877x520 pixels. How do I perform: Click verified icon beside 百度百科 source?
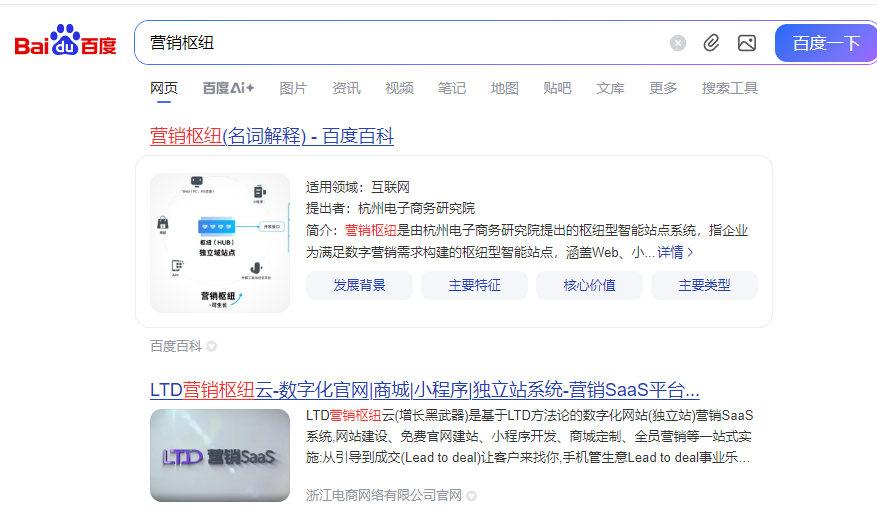pyautogui.click(x=212, y=347)
